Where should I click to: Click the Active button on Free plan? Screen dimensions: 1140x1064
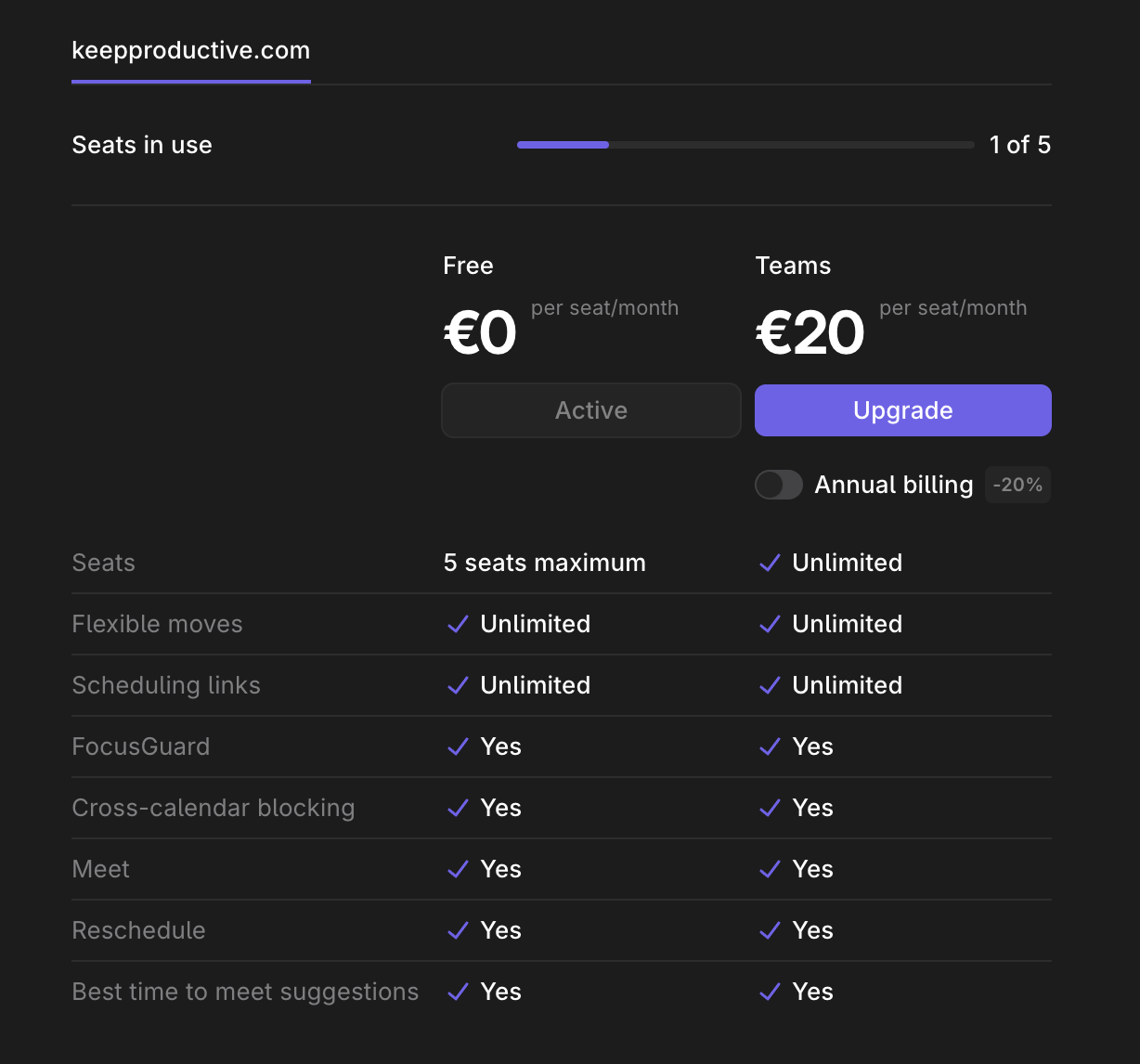pos(591,410)
